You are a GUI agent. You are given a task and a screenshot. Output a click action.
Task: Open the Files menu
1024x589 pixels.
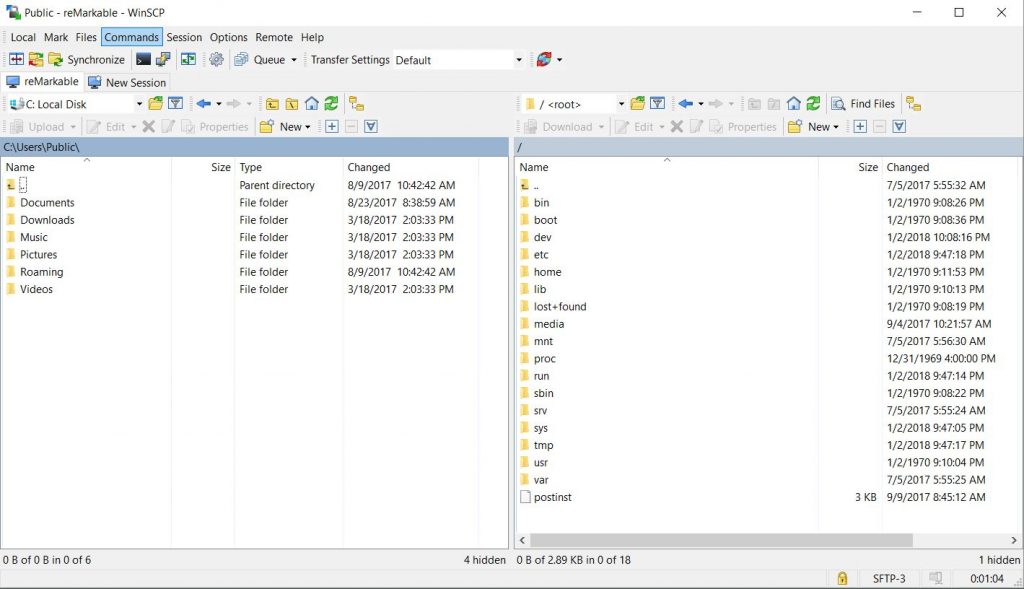86,37
